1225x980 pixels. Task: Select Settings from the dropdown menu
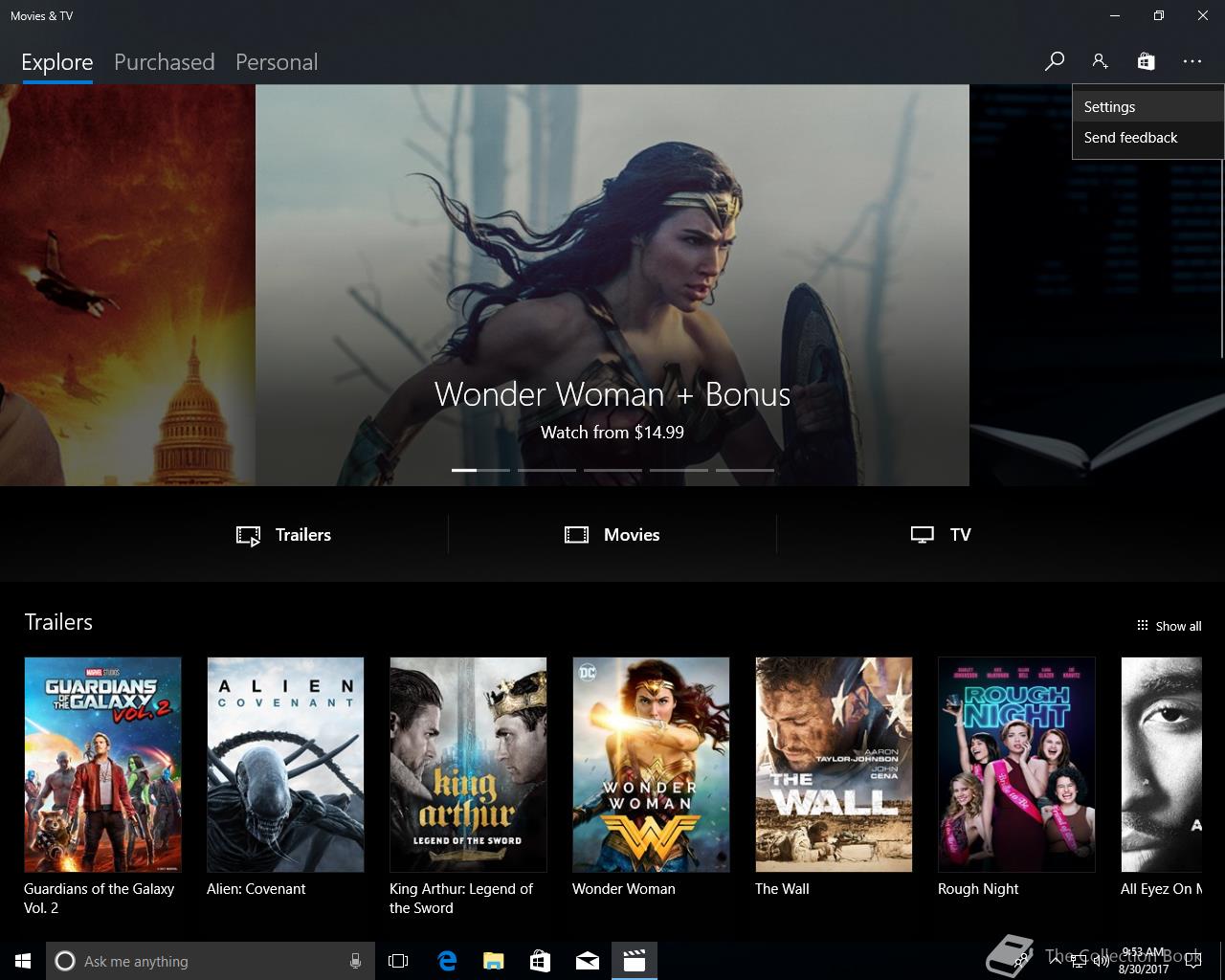(1147, 107)
